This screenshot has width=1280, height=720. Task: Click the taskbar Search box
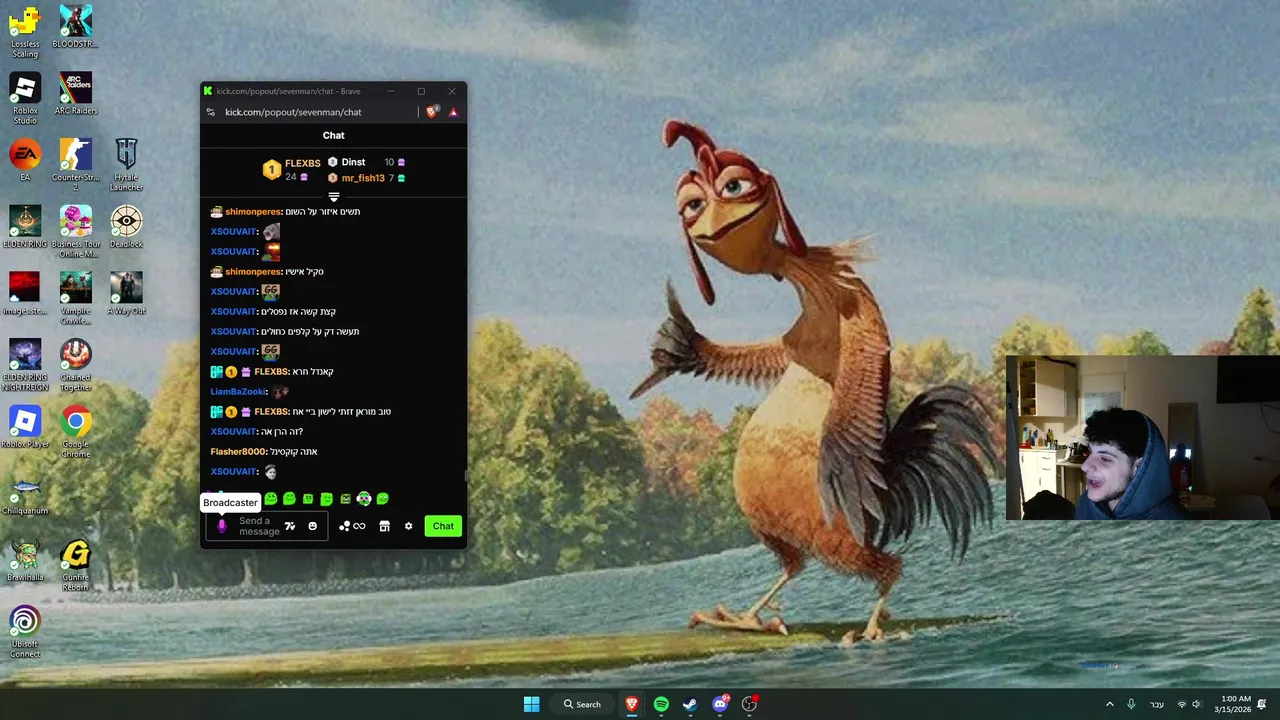582,704
